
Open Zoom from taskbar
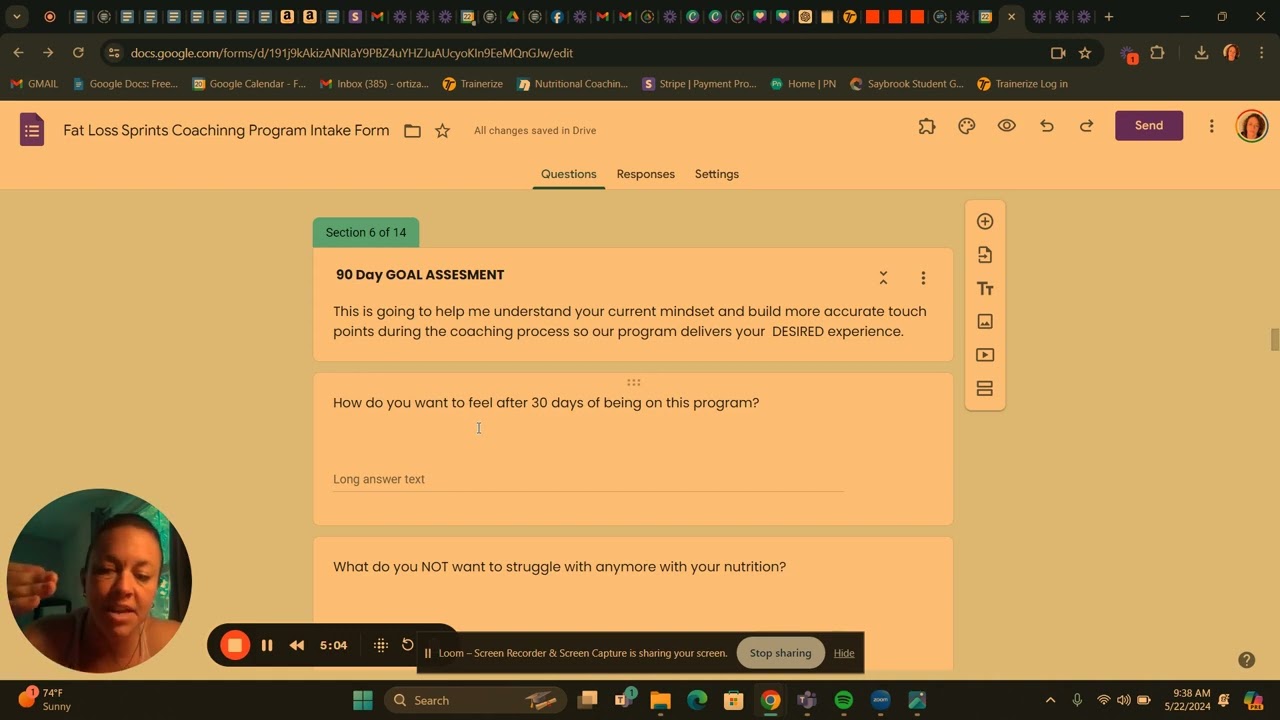(880, 700)
